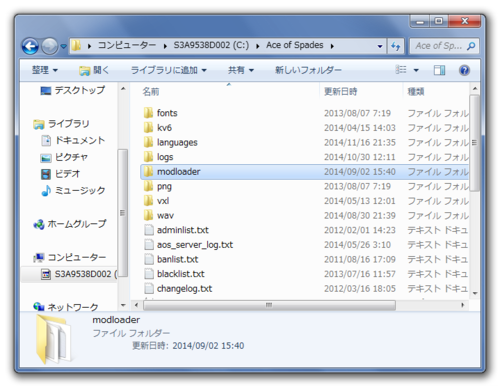Select the fonts folder icon
The height and width of the screenshot is (387, 500).
(148, 113)
